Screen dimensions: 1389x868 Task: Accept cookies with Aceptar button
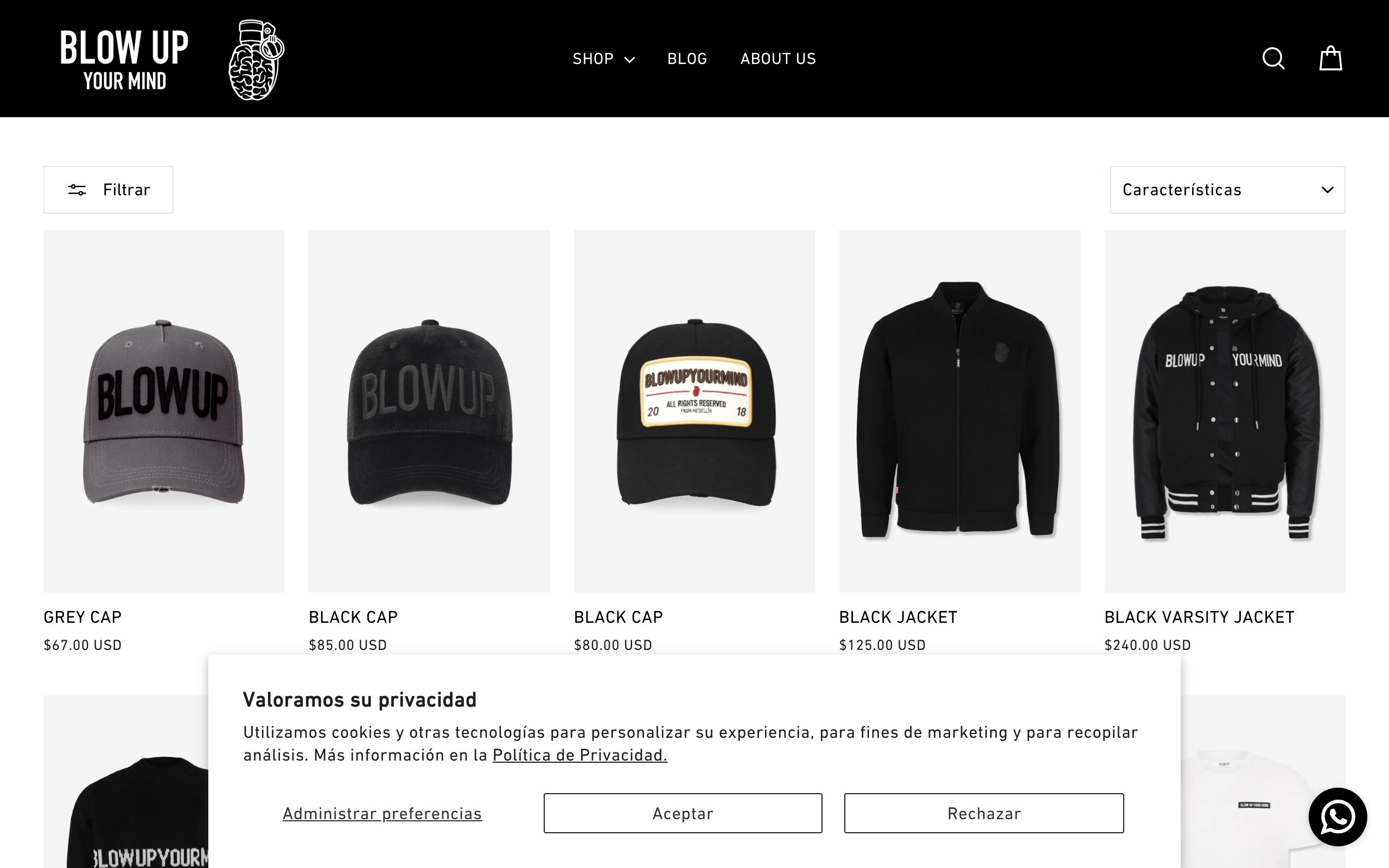tap(683, 813)
